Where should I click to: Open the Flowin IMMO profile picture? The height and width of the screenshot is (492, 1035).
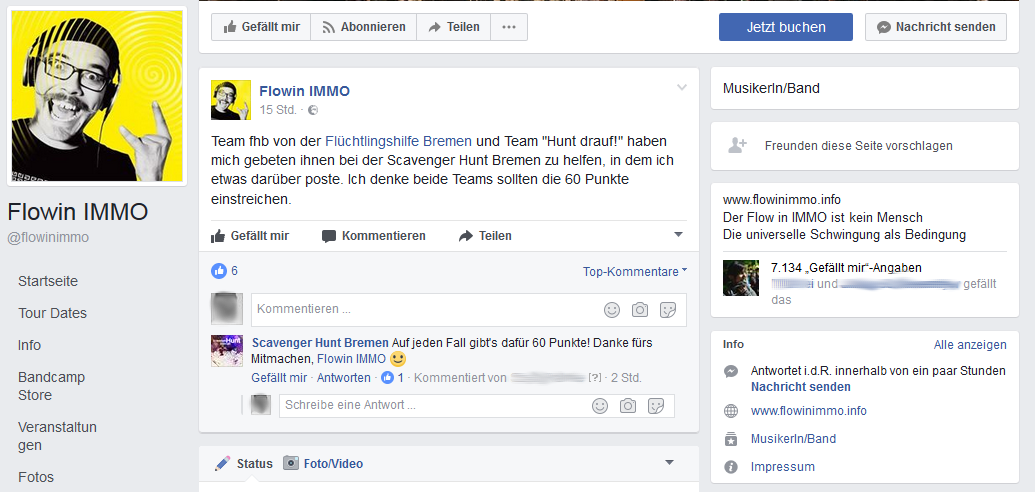tap(96, 97)
